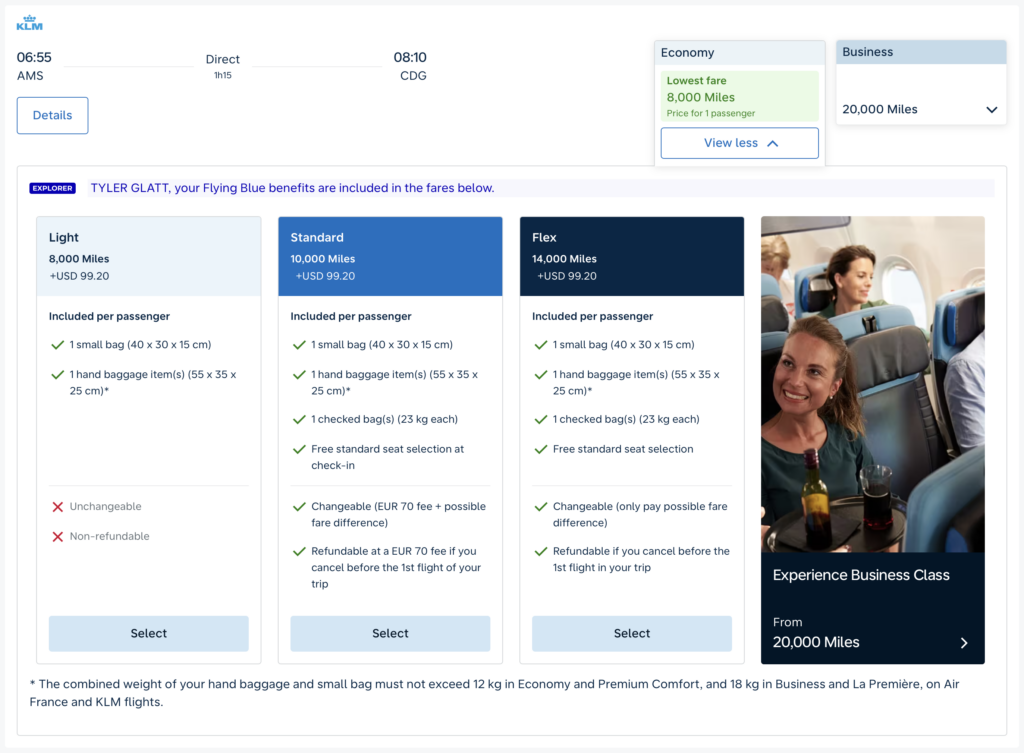Click Flex fare hand baggage checkmark
The image size is (1024, 753).
[x=541, y=375]
